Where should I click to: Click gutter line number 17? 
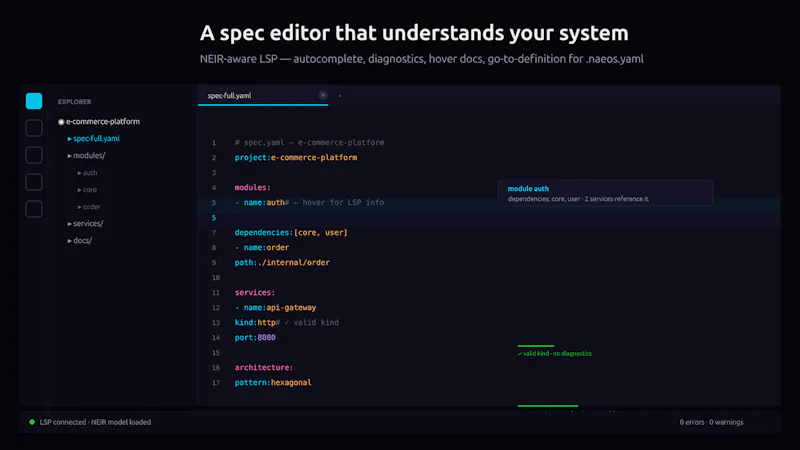(216, 382)
